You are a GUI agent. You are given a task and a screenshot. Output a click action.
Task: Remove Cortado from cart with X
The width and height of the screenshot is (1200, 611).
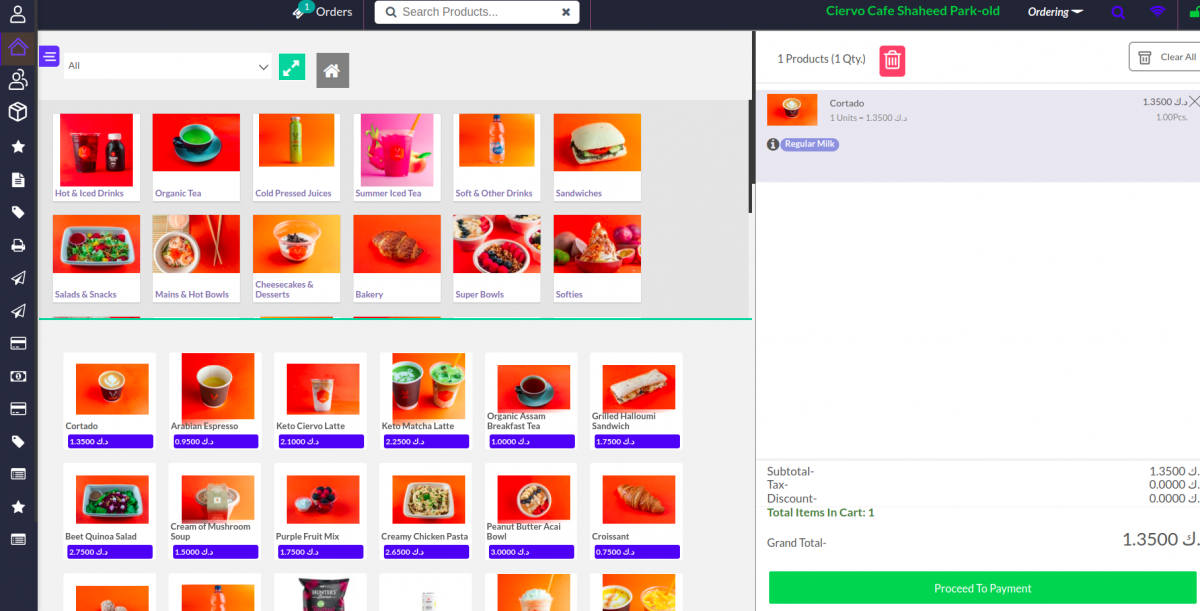[1193, 101]
